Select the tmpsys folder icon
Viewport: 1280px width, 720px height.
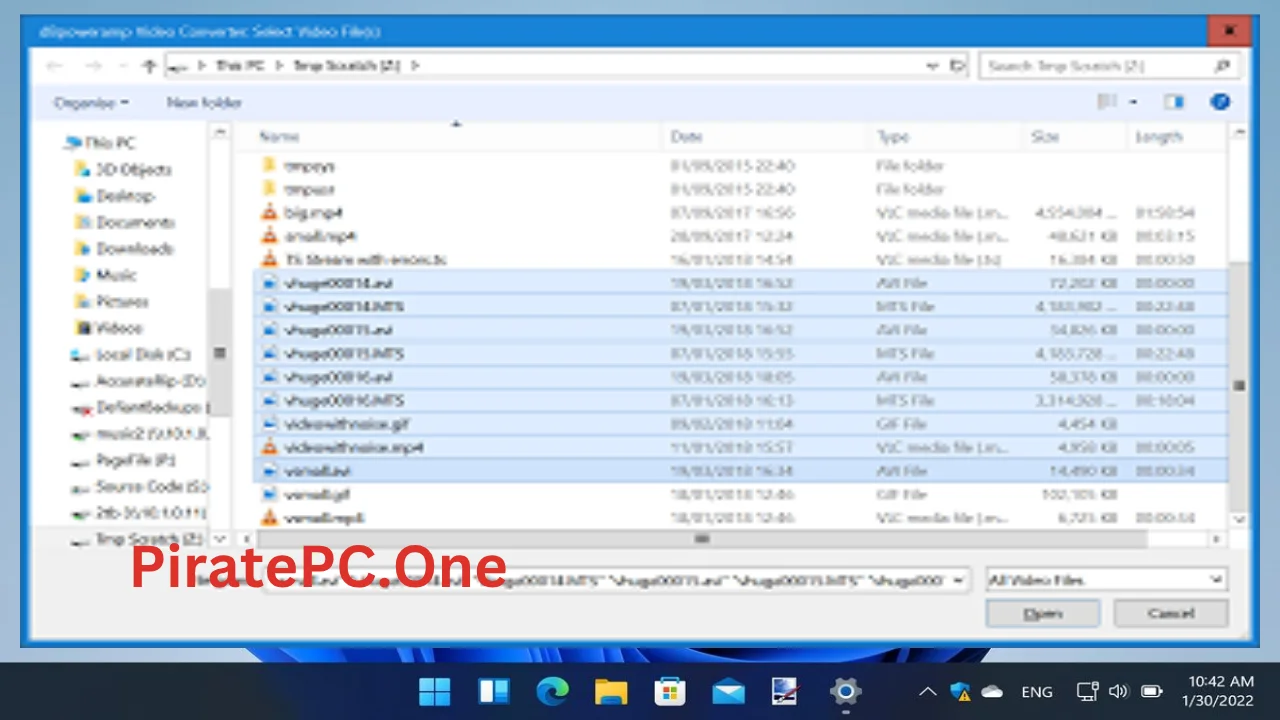pos(268,166)
